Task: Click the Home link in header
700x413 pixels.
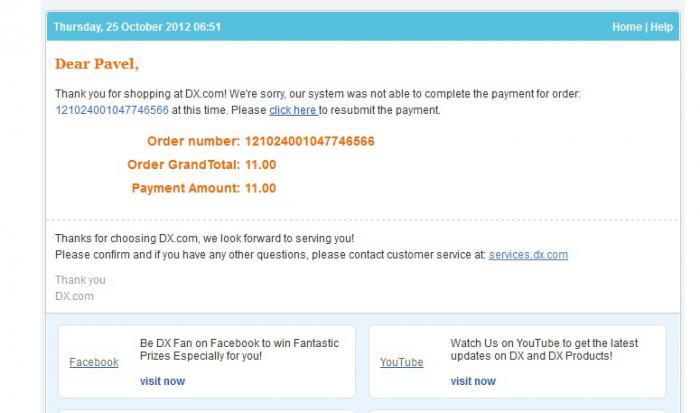Action: tap(626, 27)
